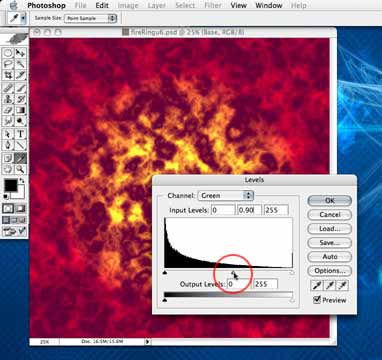Select the Elliptical Marquee tool
Image resolution: width=382 pixels, height=360 pixels.
tap(8, 53)
